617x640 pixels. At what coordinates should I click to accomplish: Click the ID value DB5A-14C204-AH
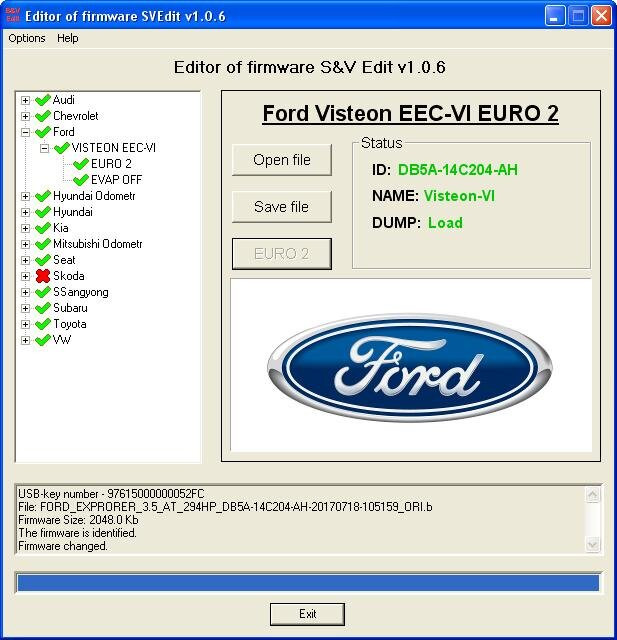[x=457, y=170]
